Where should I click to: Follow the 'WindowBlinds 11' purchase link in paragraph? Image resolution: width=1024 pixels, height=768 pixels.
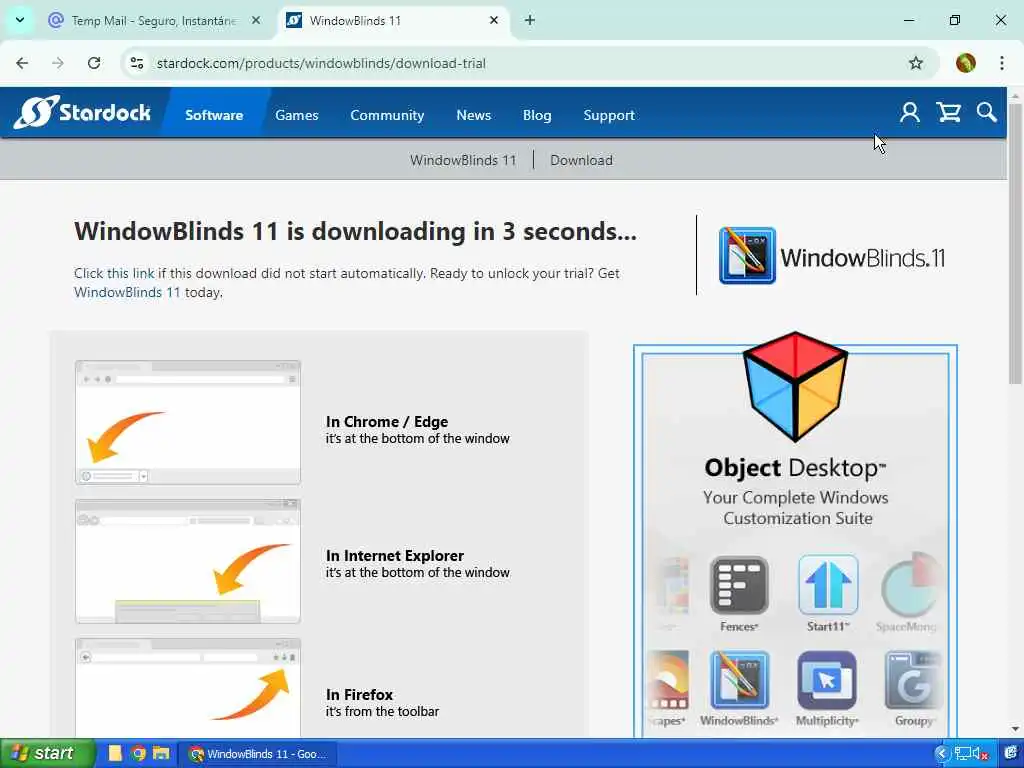tap(127, 292)
